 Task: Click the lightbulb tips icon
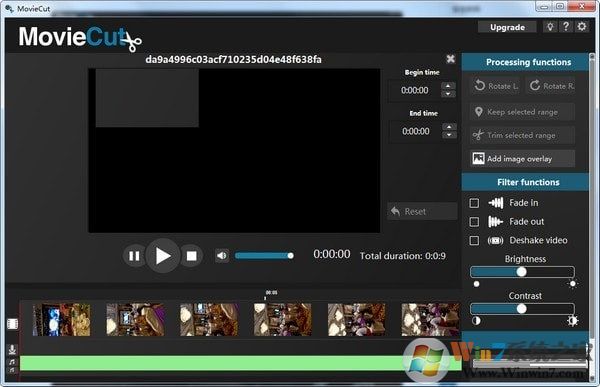tap(550, 27)
